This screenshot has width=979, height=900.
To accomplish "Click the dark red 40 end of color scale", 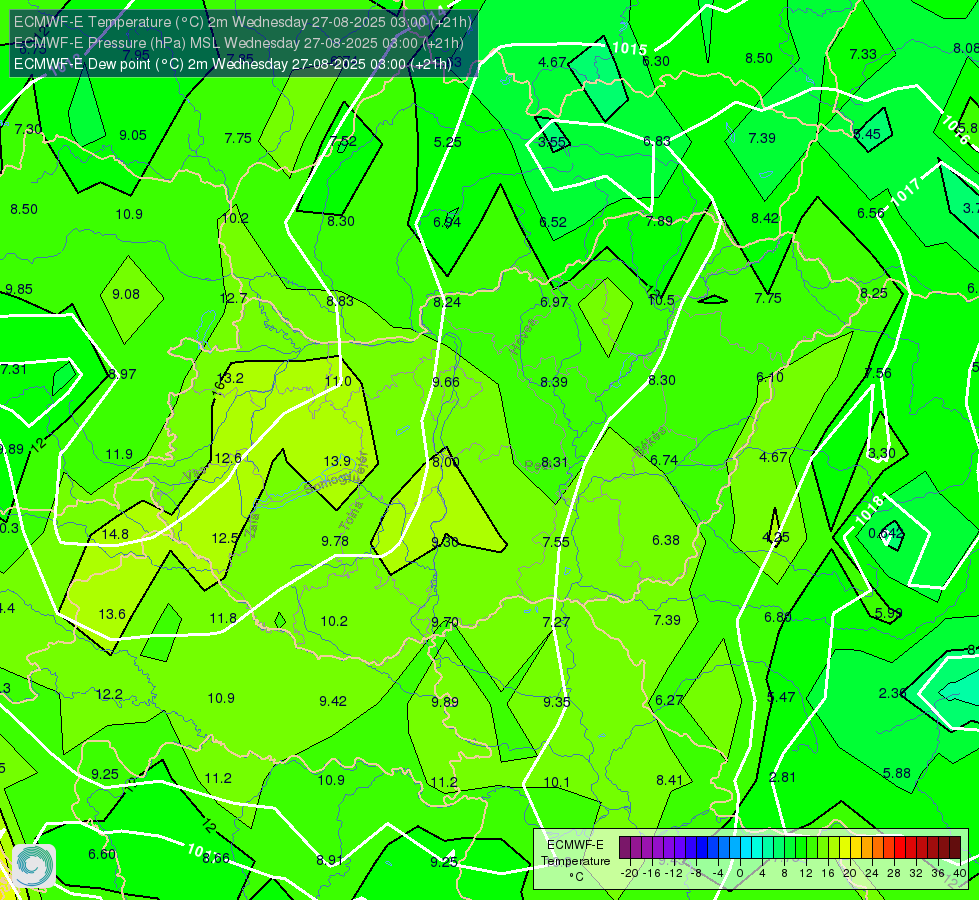I will [x=955, y=848].
